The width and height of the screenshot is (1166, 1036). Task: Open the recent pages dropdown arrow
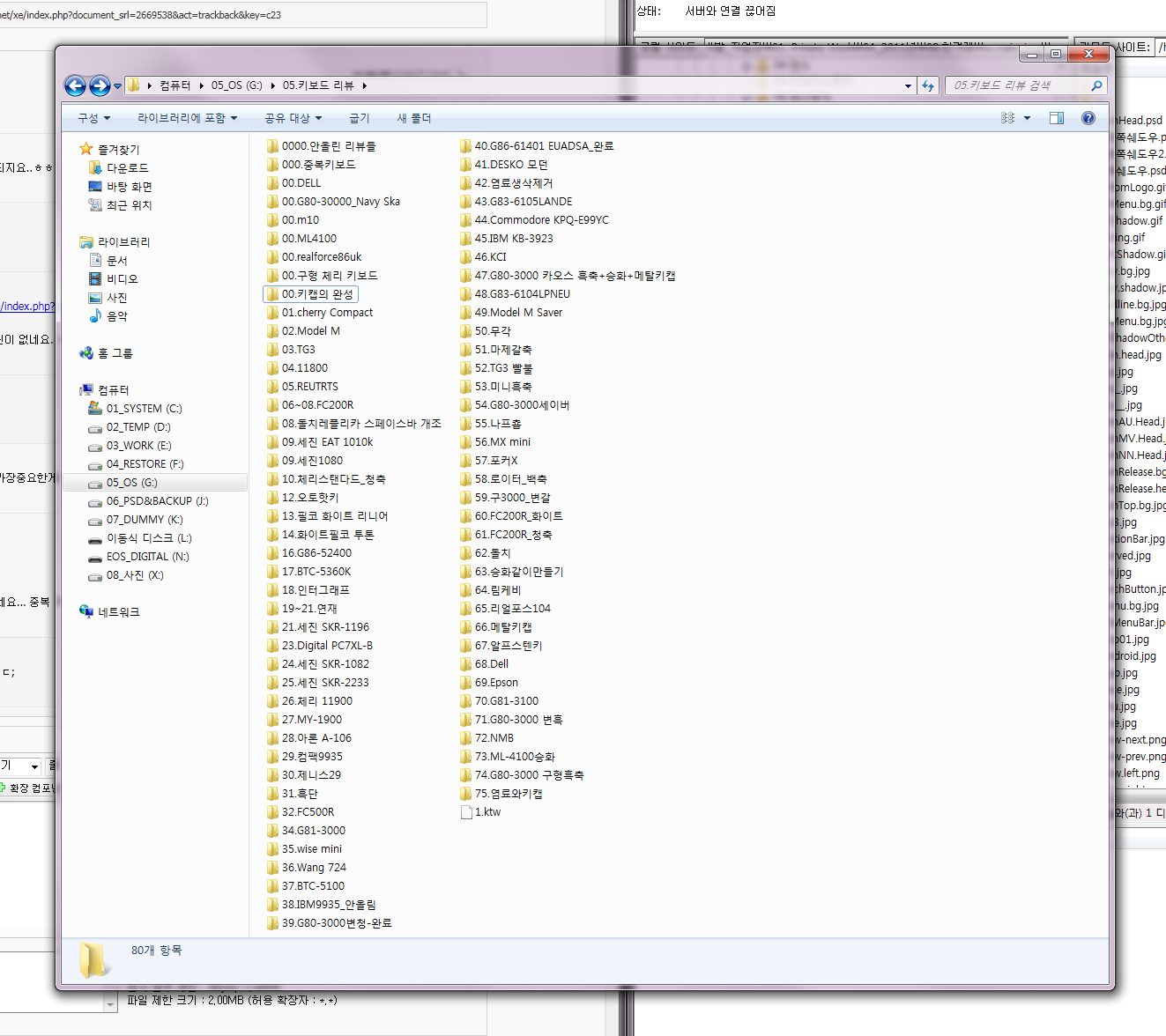[118, 86]
